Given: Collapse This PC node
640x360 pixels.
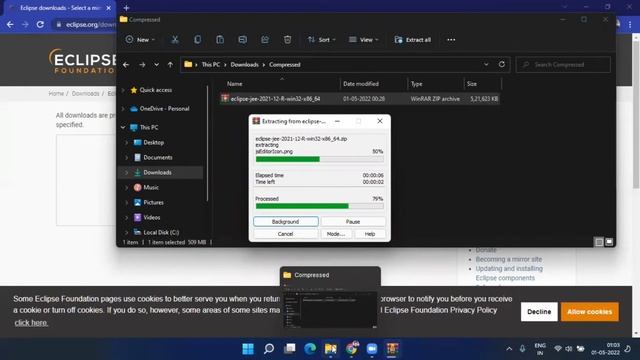Looking at the screenshot, I should pyautogui.click(x=123, y=127).
